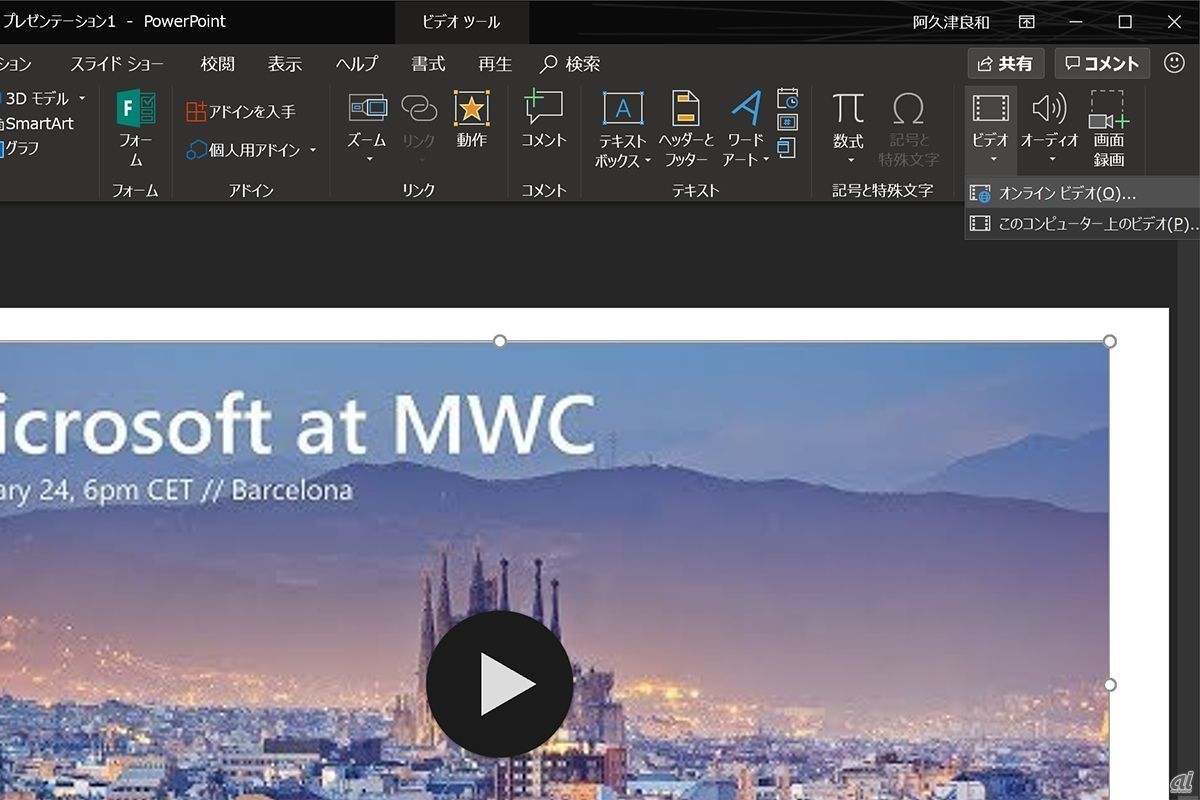Click the Equation (数式) pi icon
This screenshot has height=800, width=1200.
pos(848,108)
